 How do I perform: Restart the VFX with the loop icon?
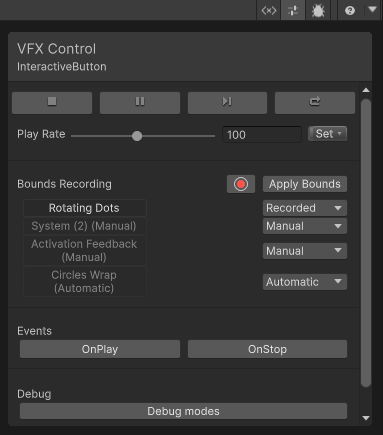[315, 103]
